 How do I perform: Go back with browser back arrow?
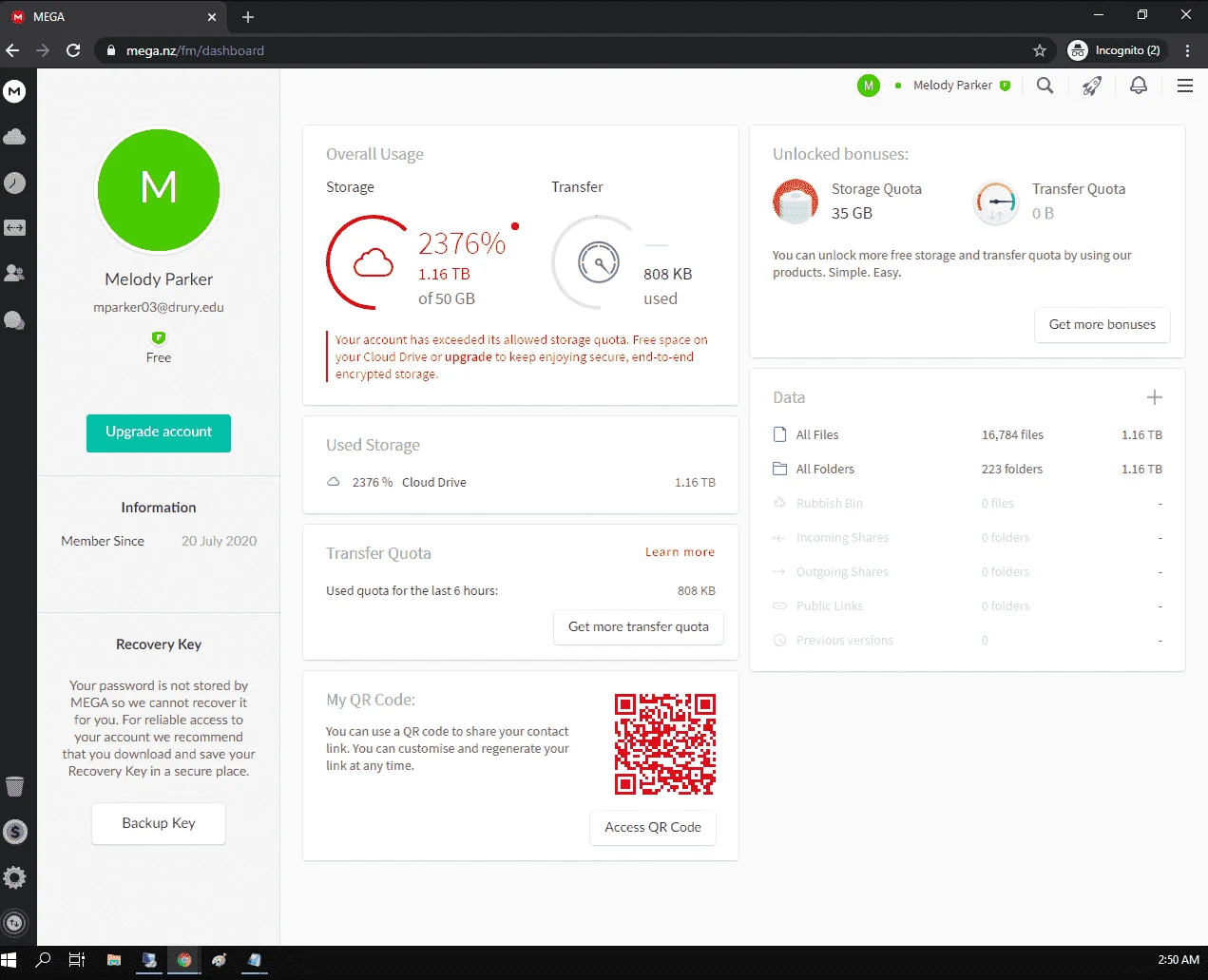pyautogui.click(x=12, y=50)
